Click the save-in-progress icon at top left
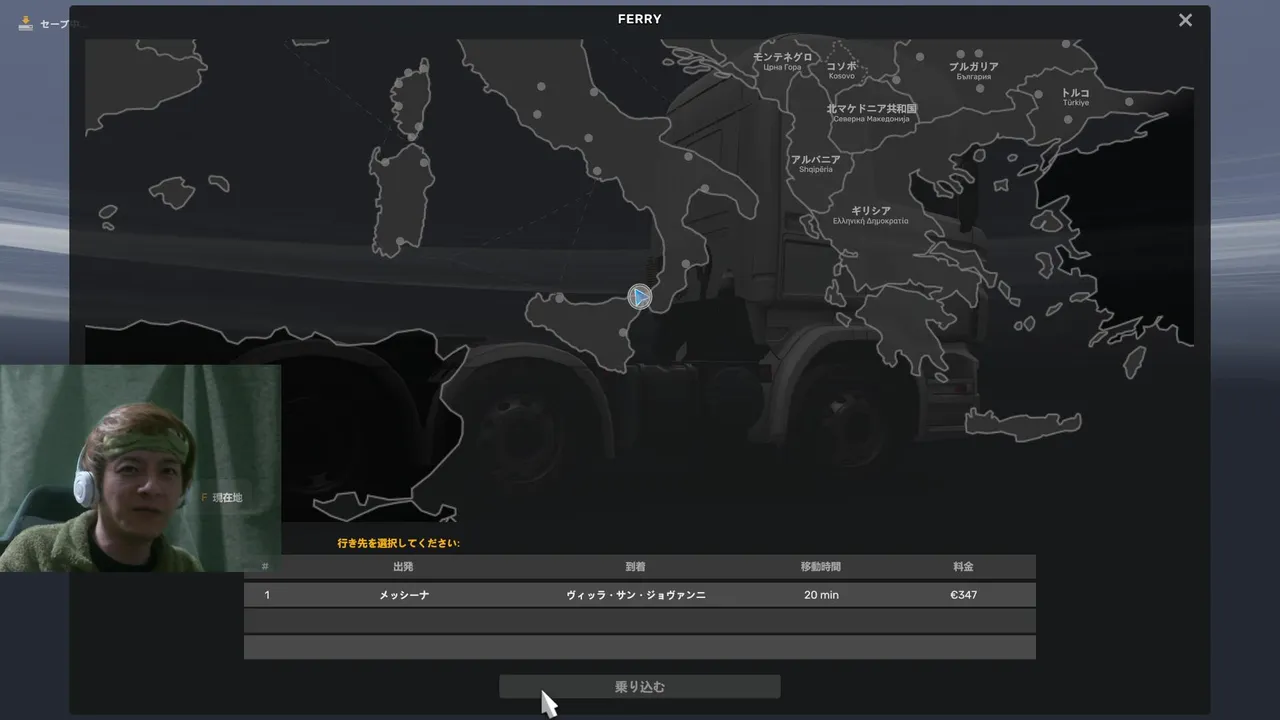 click(x=26, y=23)
